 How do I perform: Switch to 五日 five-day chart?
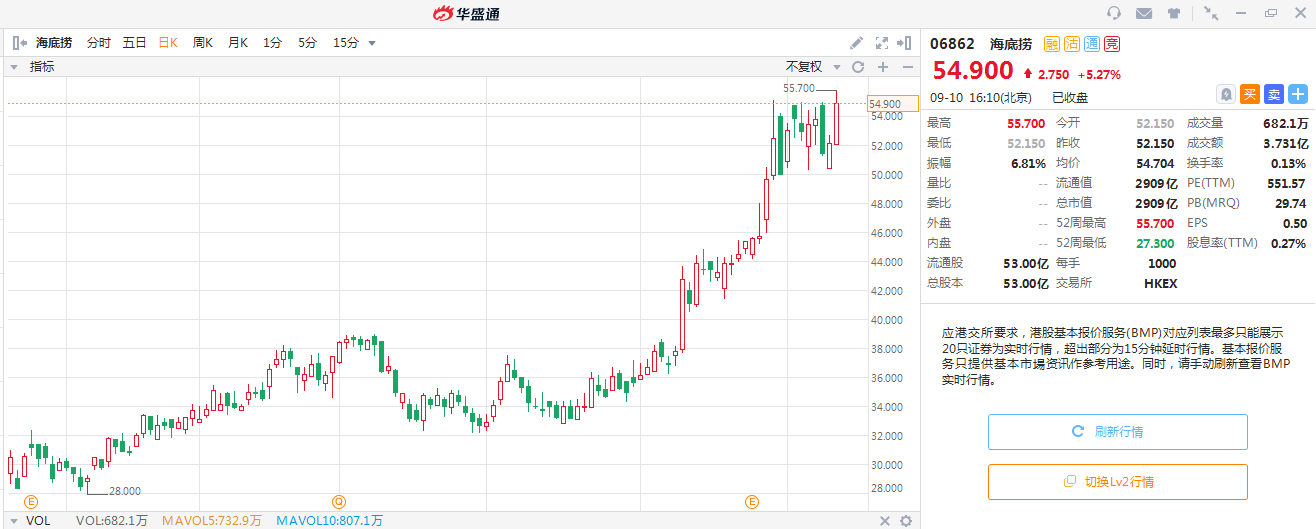click(134, 43)
